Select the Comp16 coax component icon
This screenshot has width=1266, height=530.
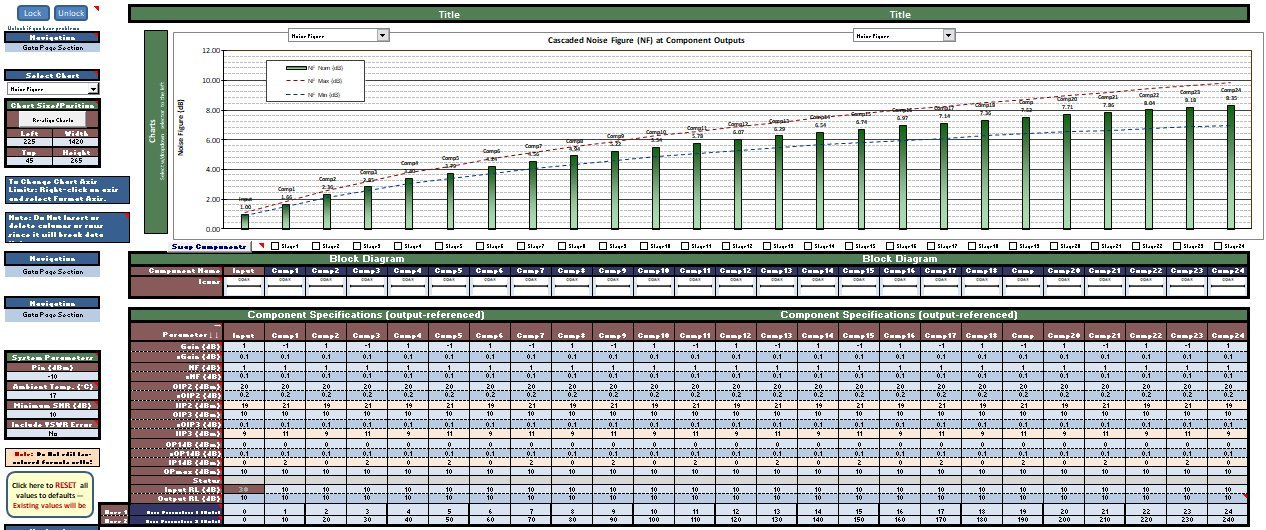coord(901,287)
